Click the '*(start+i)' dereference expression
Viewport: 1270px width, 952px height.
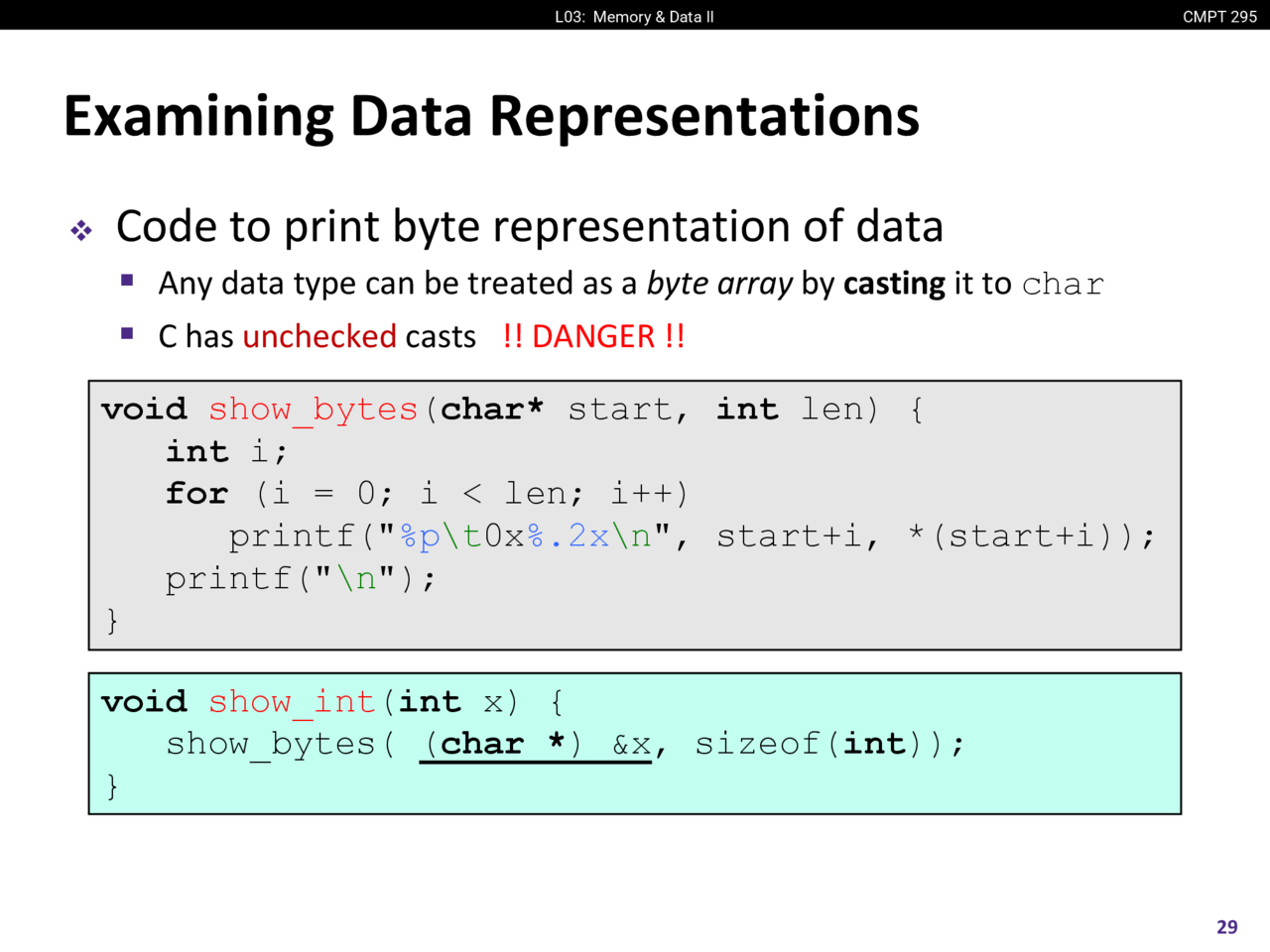1020,536
